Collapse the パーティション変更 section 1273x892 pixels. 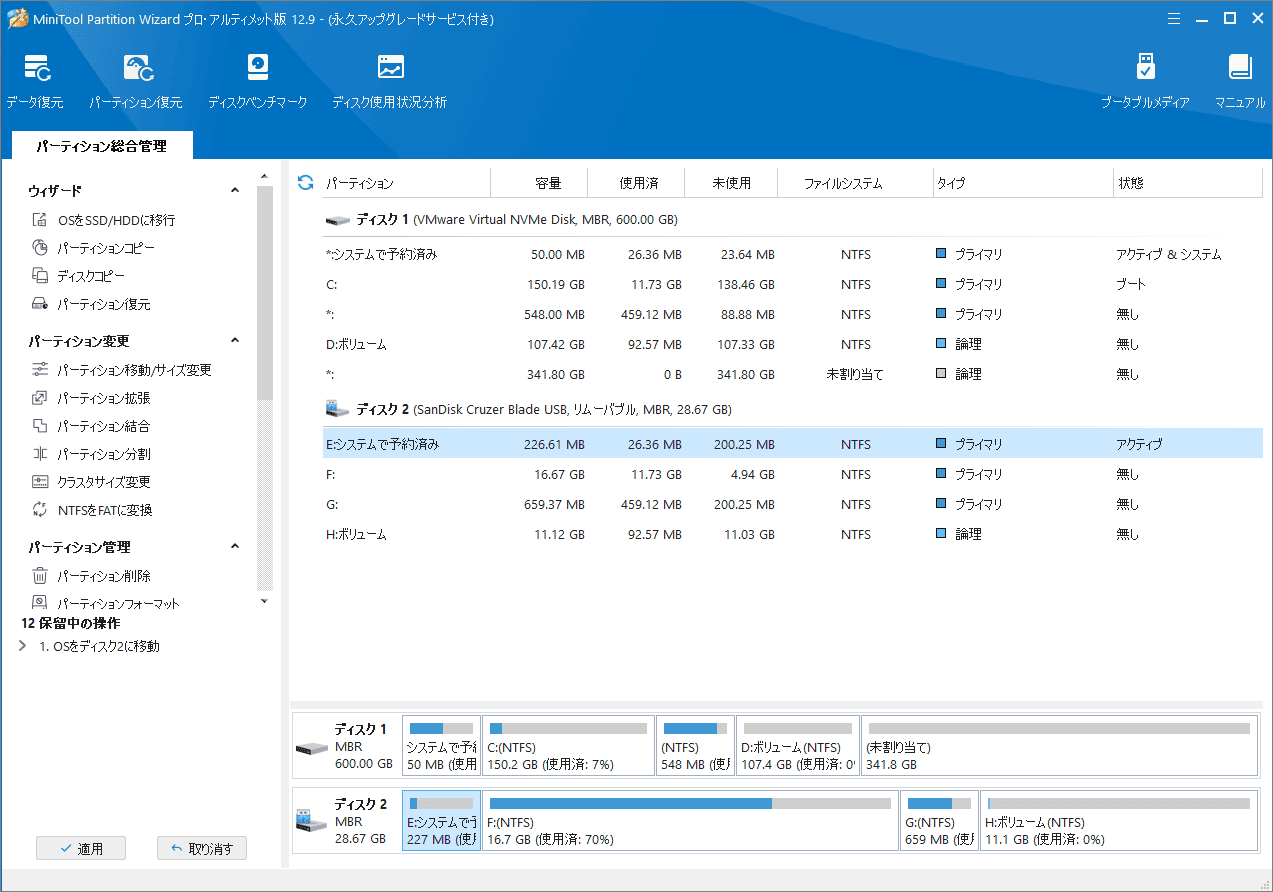coord(235,341)
